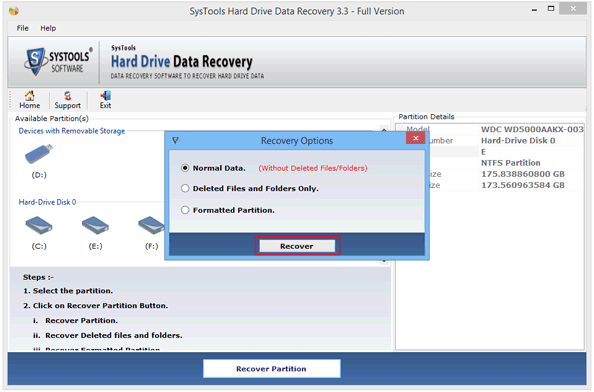Click the SysTools Software logo
This screenshot has height=392, width=594.
tap(58, 62)
